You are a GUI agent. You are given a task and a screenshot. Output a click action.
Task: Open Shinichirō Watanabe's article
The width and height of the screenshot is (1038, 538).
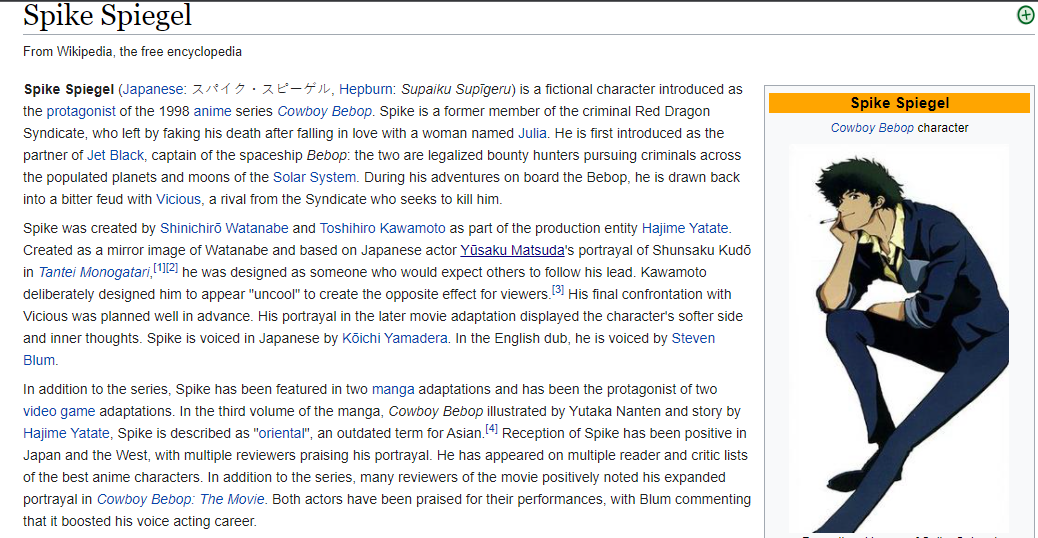tap(224, 228)
